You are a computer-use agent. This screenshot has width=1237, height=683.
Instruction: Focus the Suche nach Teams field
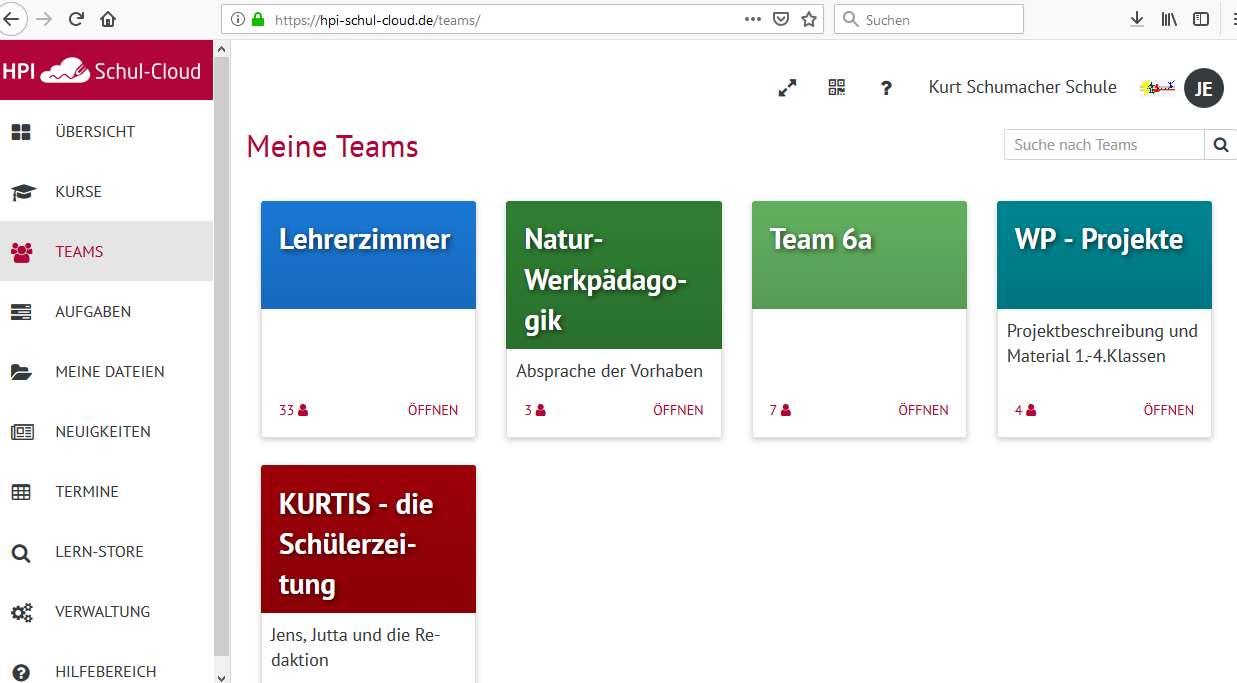[1104, 145]
